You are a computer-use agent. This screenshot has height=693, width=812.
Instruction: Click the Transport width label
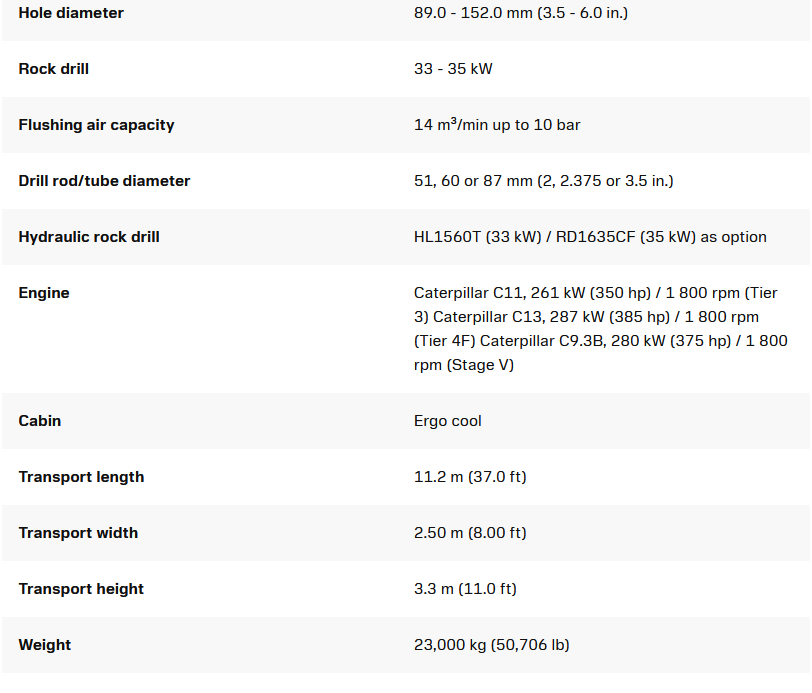click(78, 533)
